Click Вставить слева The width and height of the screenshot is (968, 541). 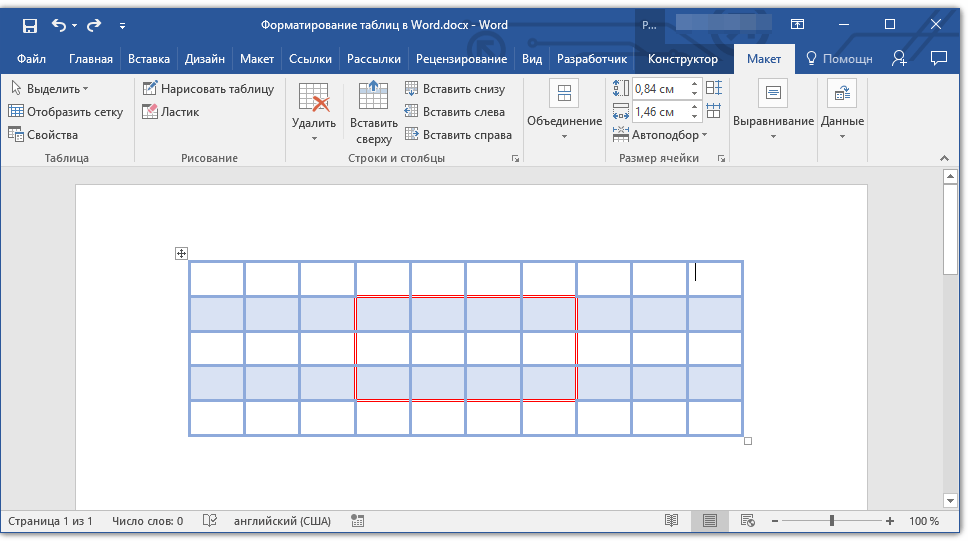[455, 112]
